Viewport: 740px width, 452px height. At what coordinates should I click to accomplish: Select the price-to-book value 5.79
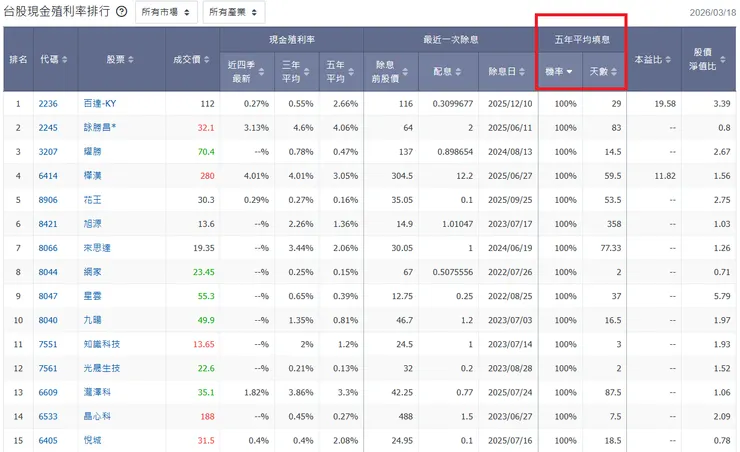tap(722, 296)
